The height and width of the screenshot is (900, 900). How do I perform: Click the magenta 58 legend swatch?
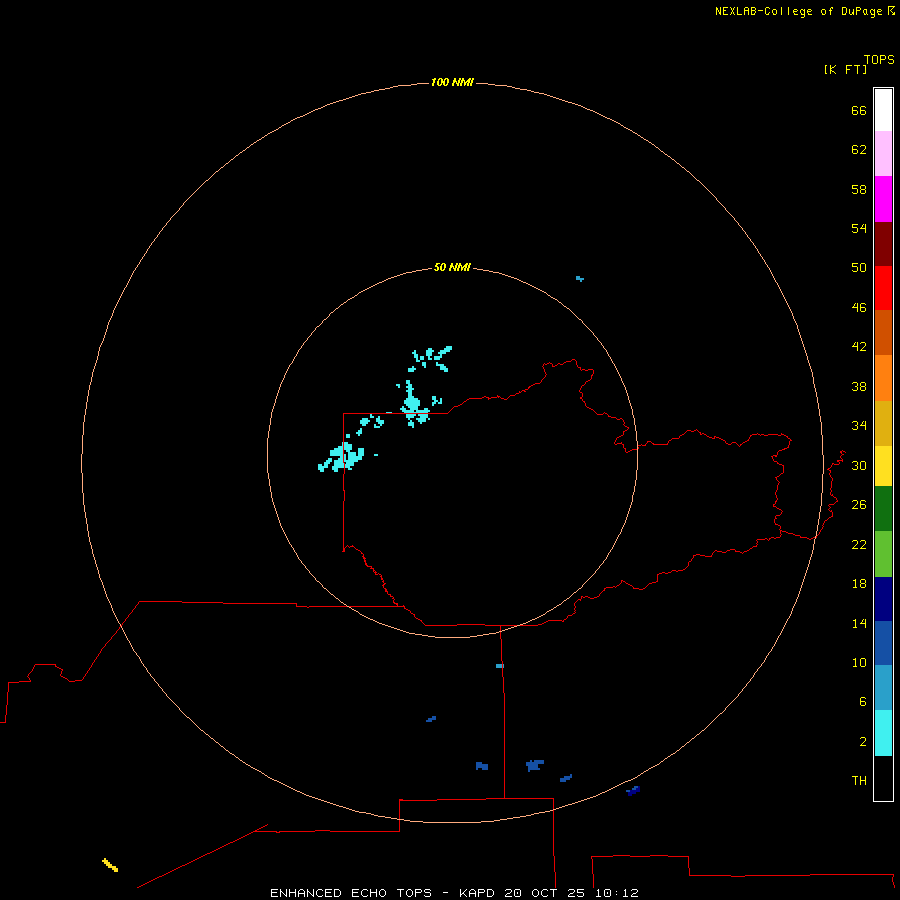(883, 199)
